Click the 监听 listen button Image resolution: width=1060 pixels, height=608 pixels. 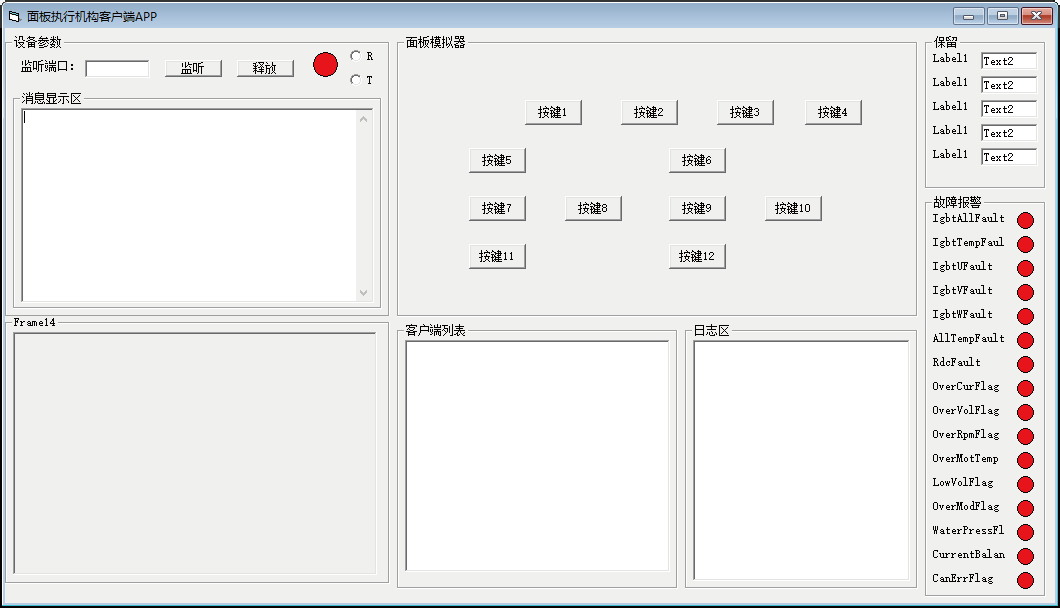(193, 68)
